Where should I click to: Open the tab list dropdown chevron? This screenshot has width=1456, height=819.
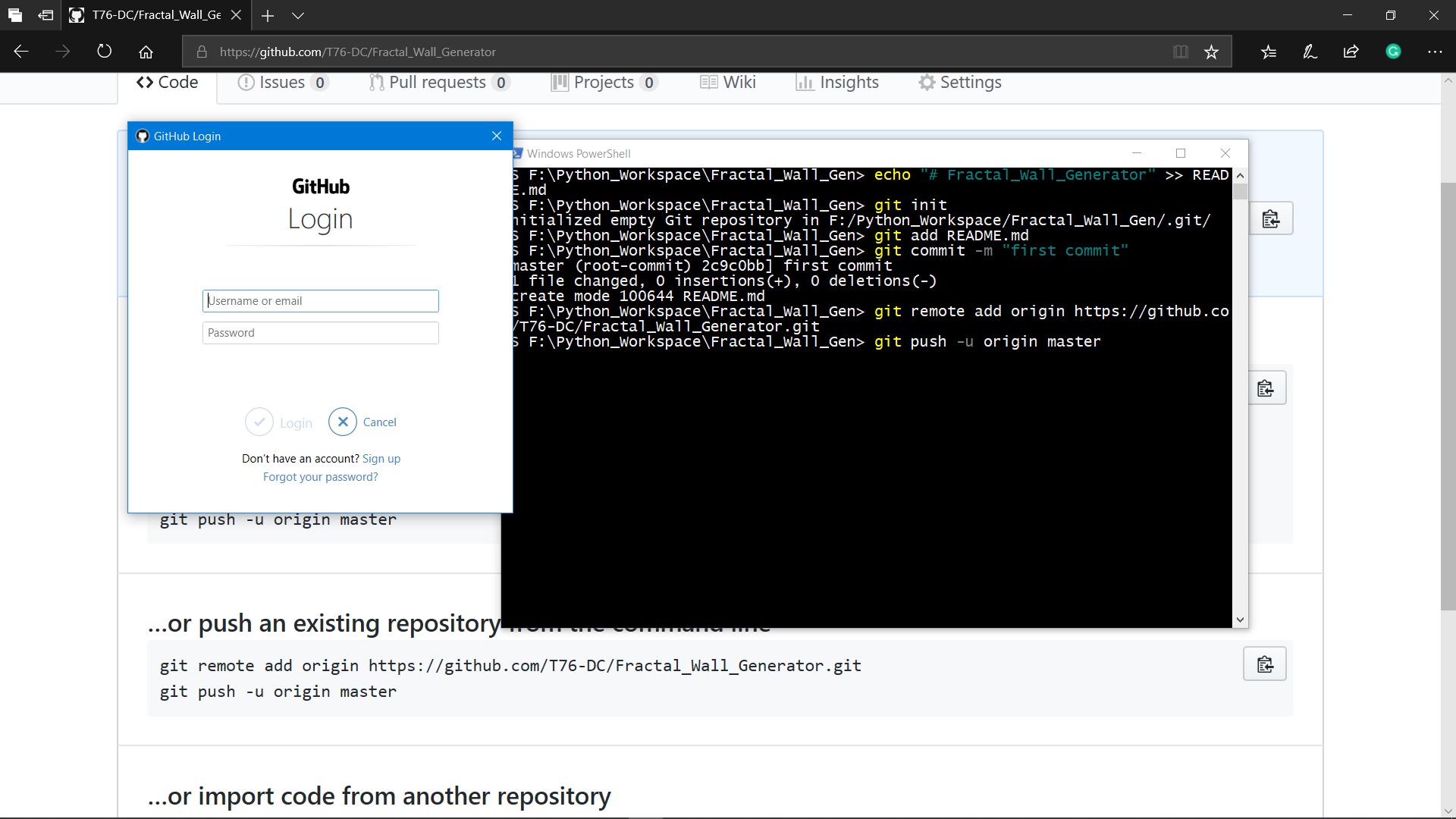[298, 15]
